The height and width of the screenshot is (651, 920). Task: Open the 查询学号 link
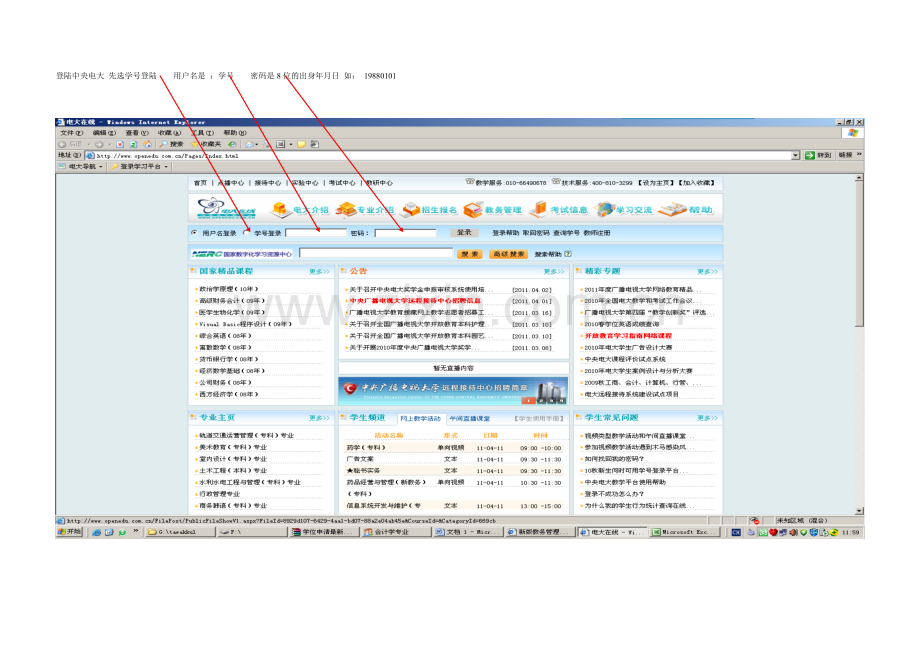point(566,233)
